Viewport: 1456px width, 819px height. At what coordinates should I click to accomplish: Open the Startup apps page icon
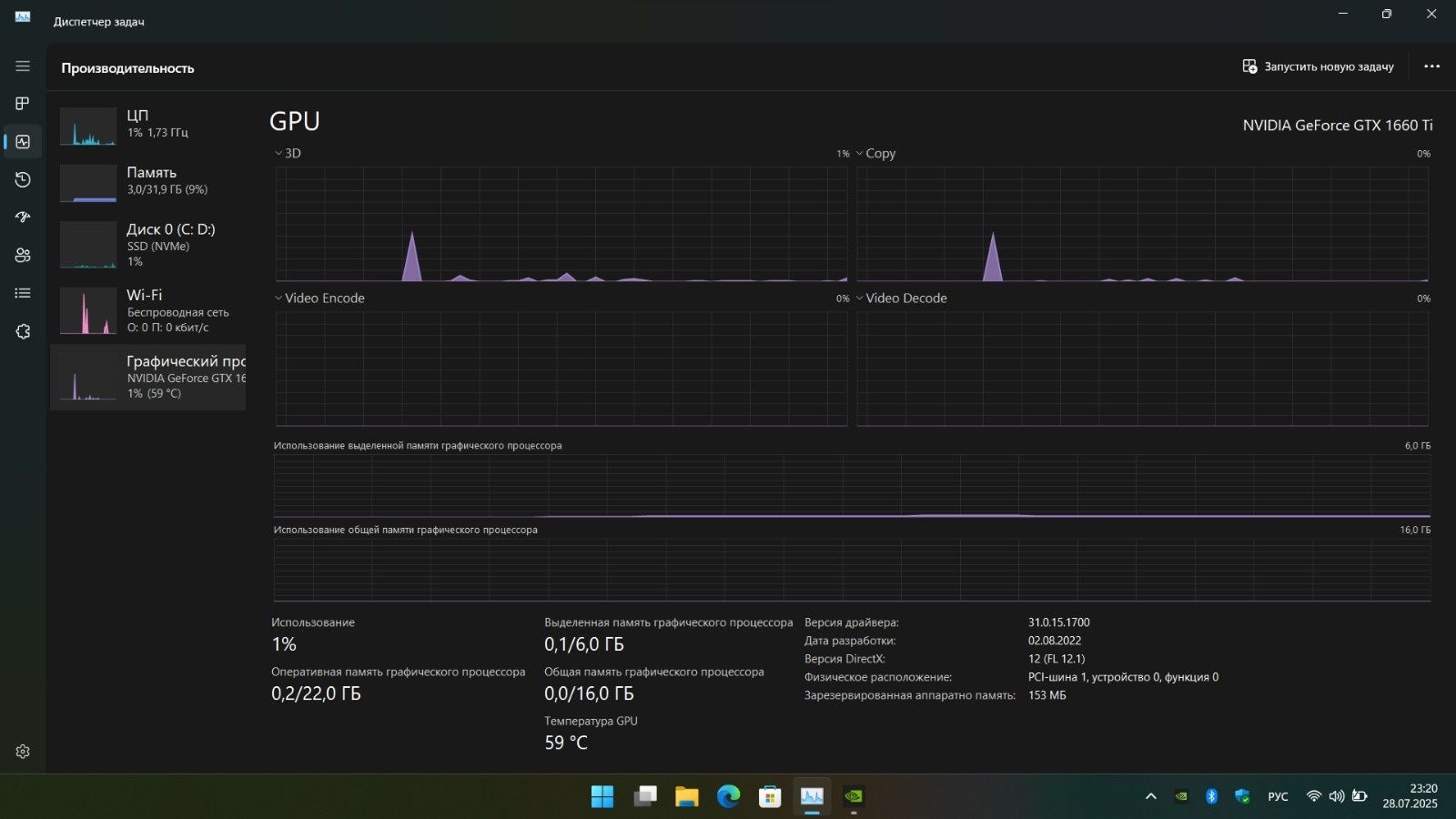click(x=23, y=217)
